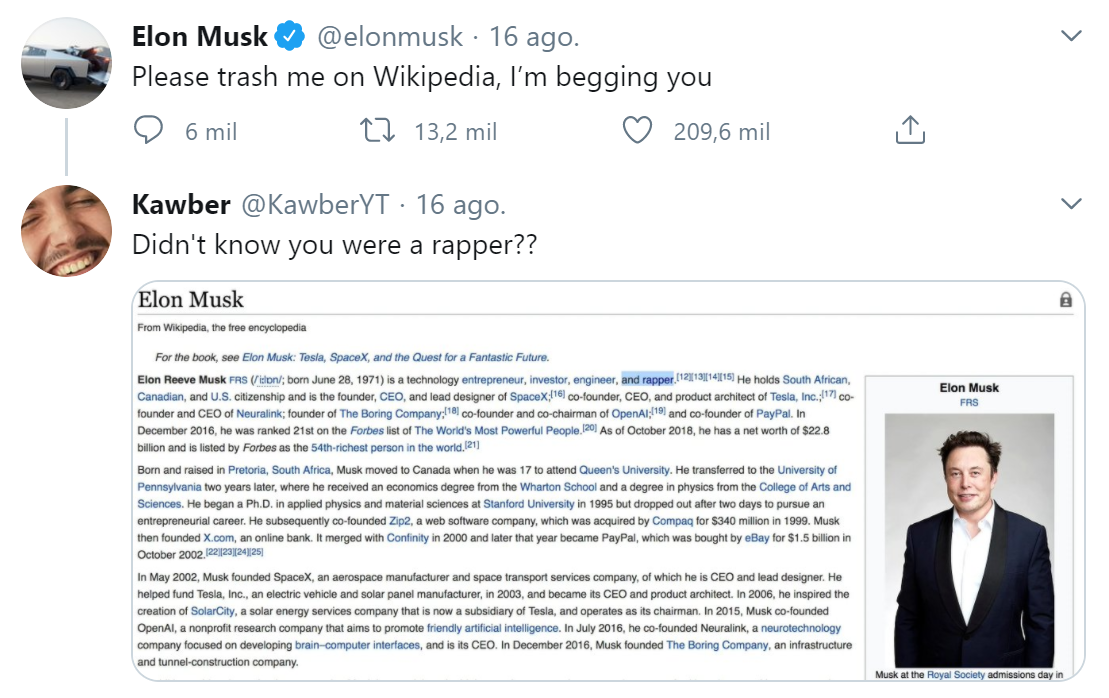Viewport: 1109px width, 698px height.
Task: Click the blue verified badge beside Elon Musk
Action: pos(291,38)
